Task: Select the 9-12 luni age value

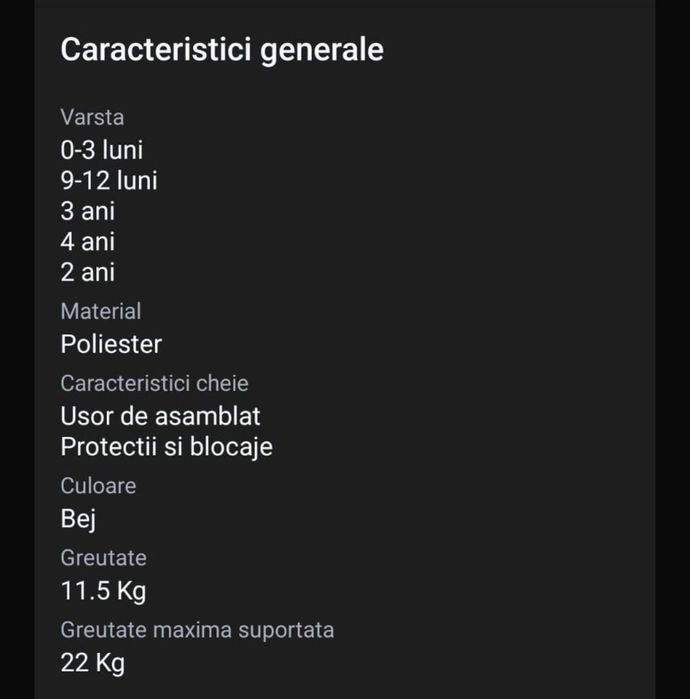Action: pyautogui.click(x=108, y=181)
